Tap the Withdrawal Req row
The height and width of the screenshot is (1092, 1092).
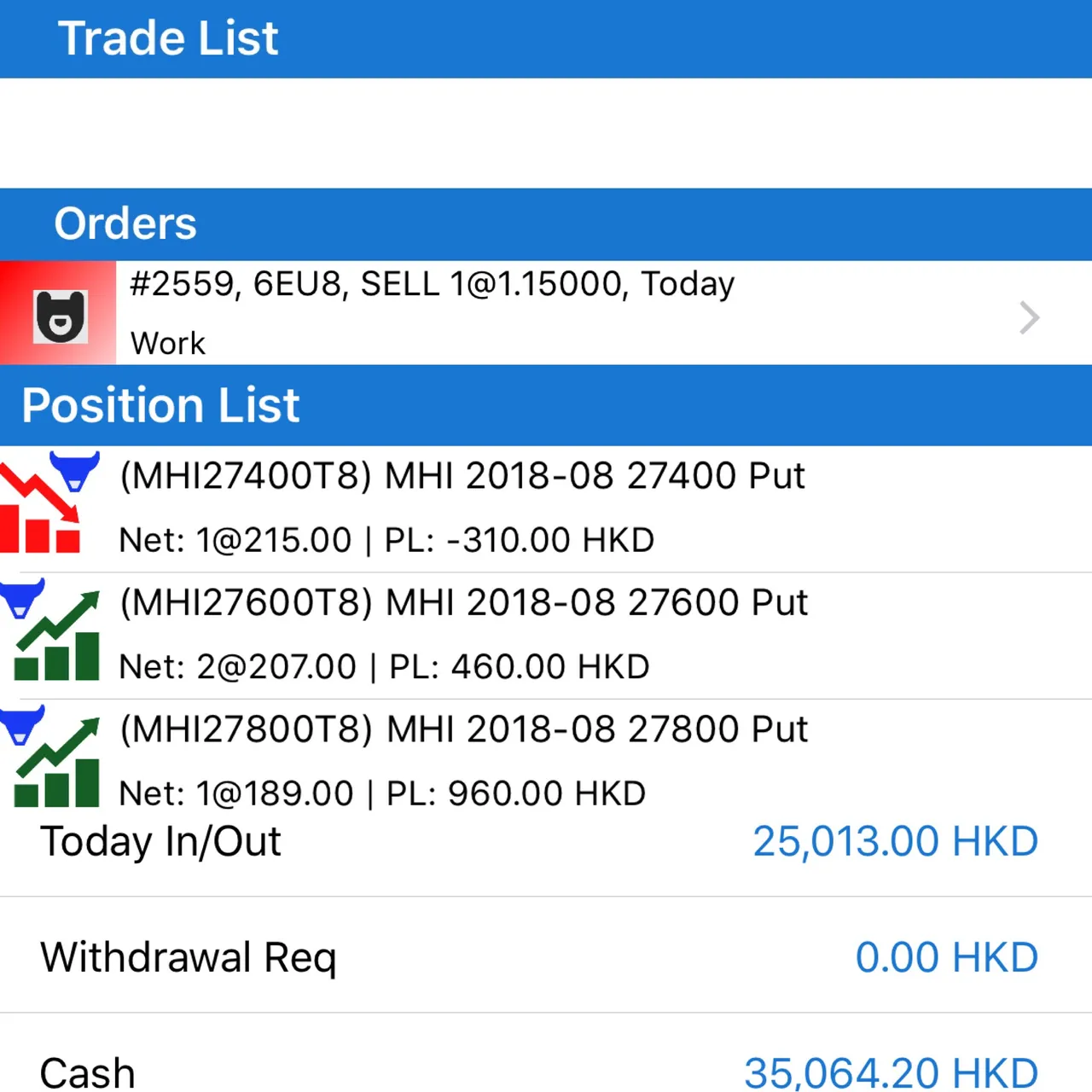coord(546,956)
